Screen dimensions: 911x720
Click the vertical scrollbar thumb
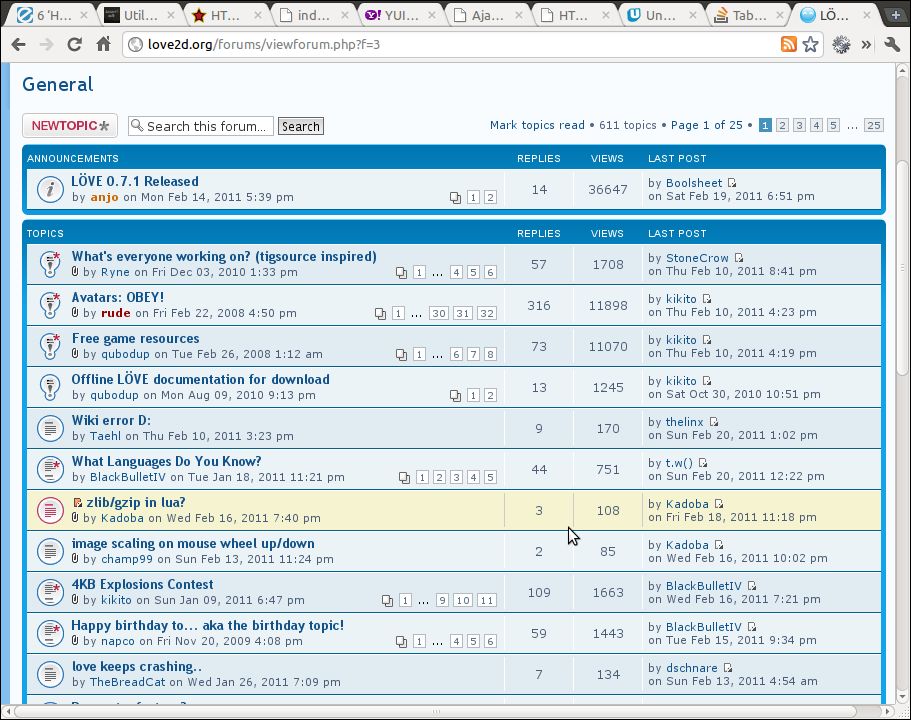[x=902, y=267]
